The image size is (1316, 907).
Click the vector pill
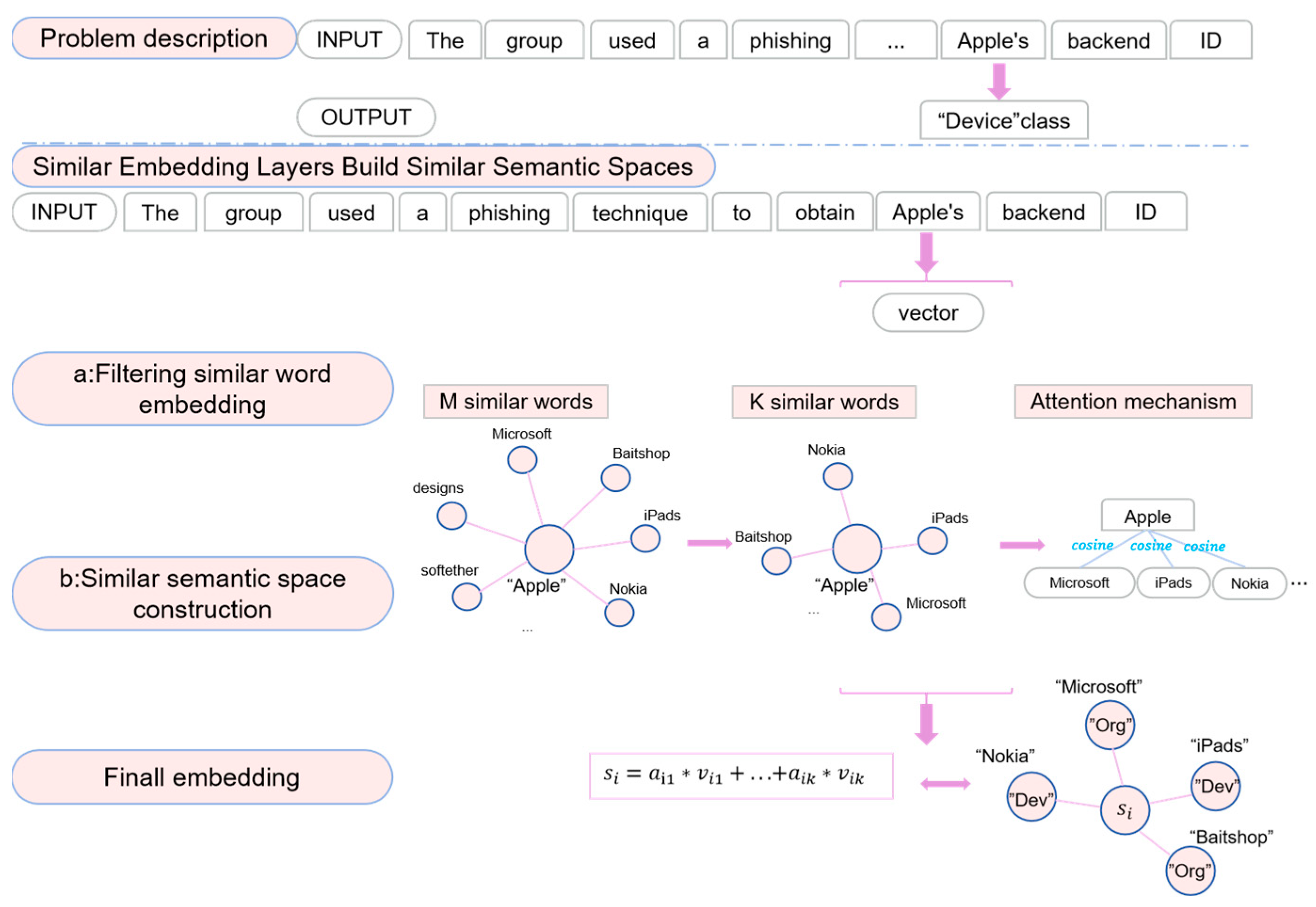(928, 313)
